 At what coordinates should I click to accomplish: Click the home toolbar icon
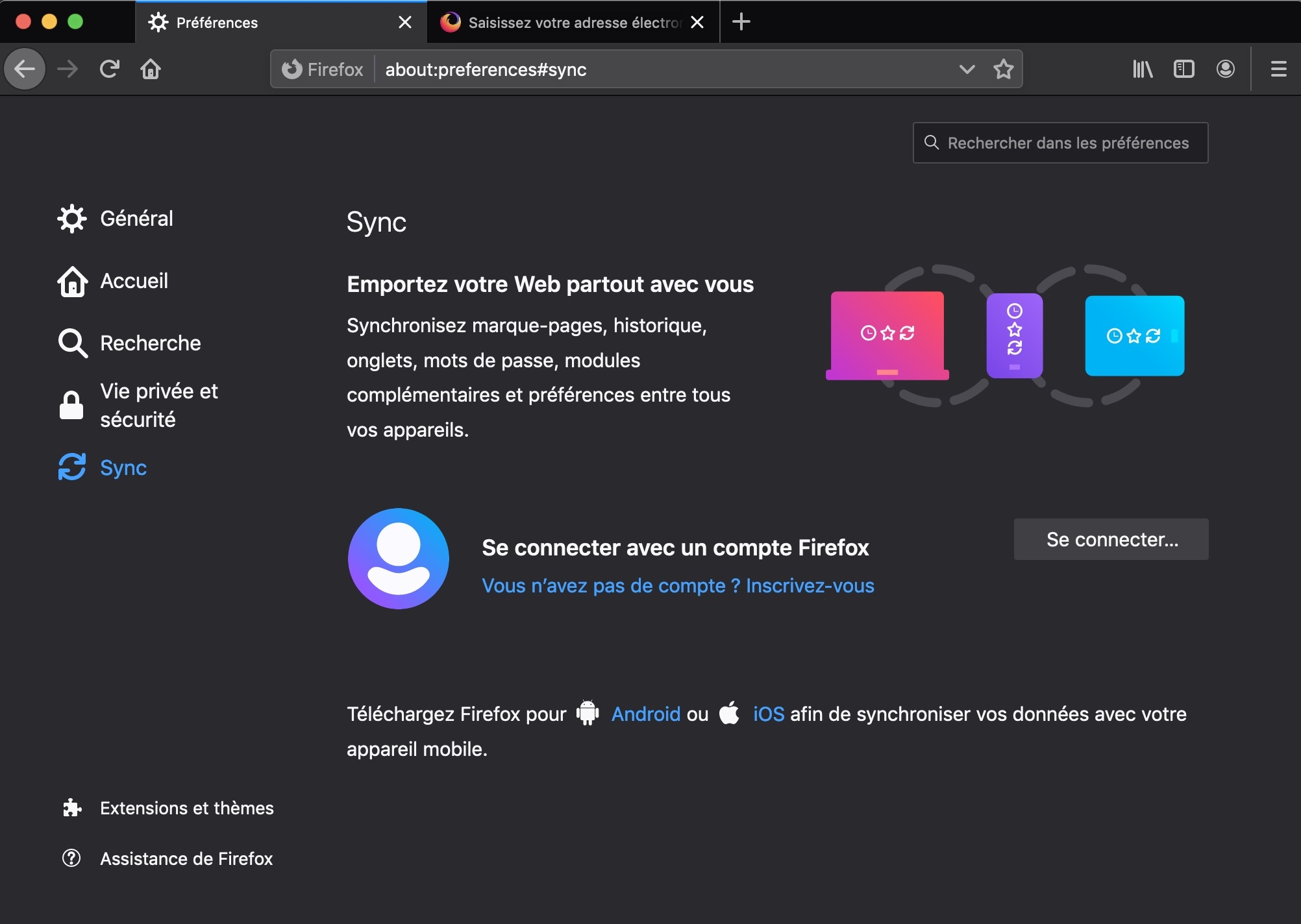coord(151,69)
